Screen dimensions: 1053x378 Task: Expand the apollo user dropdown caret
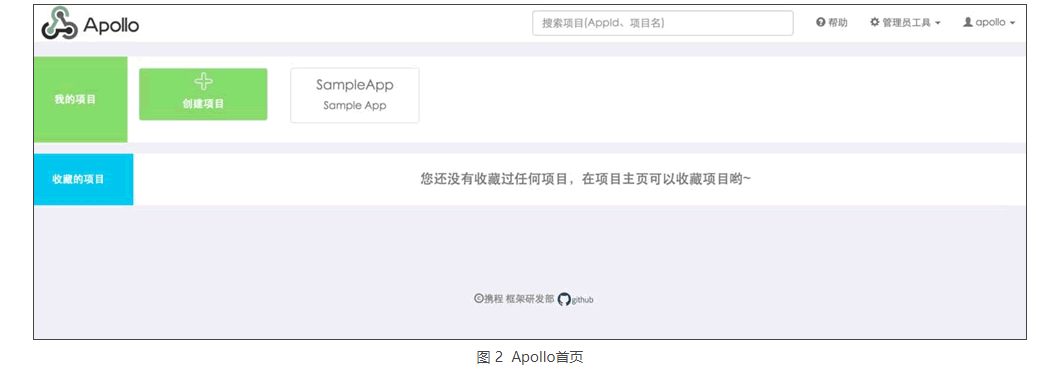pos(1012,23)
